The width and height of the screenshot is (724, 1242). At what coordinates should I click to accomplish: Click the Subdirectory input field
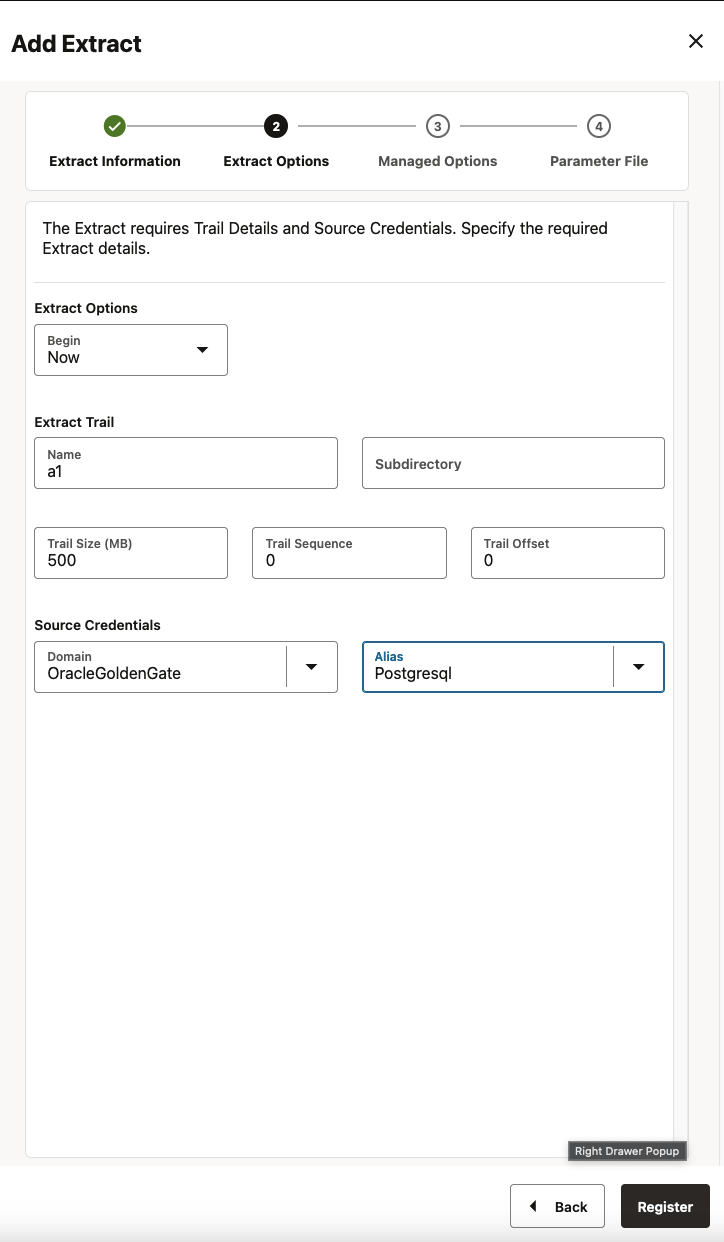tap(512, 463)
